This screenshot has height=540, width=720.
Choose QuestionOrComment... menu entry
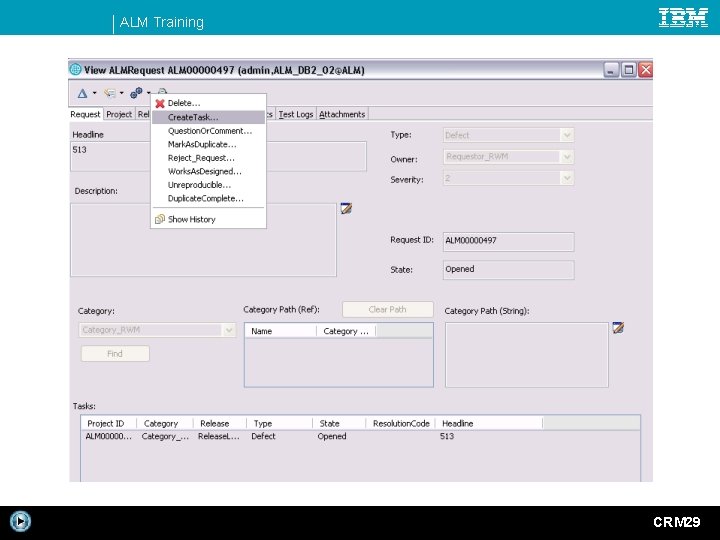click(209, 131)
